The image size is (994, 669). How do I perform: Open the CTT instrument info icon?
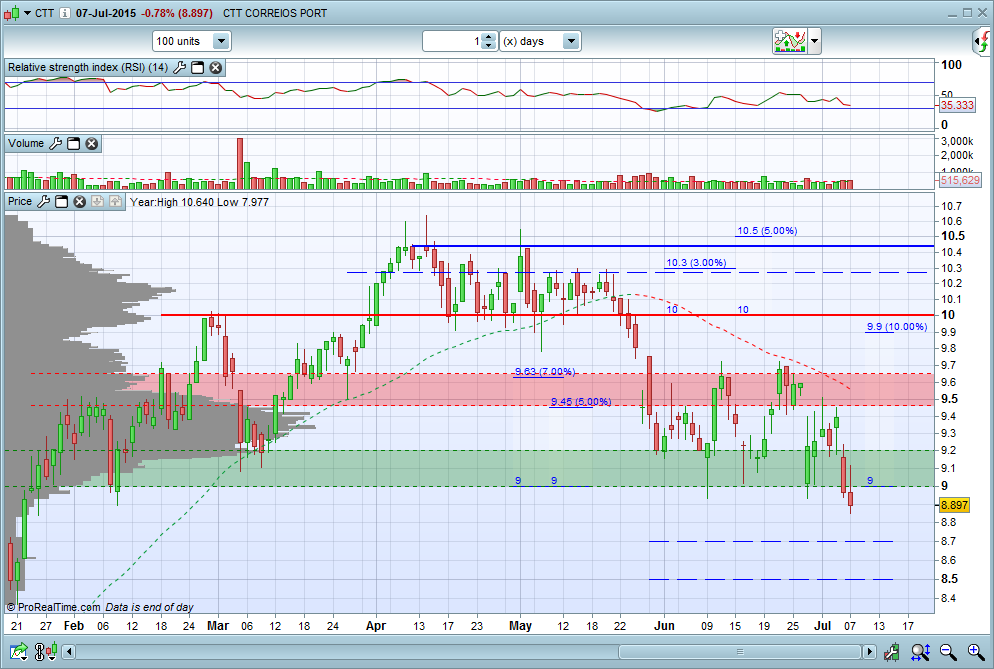point(65,13)
